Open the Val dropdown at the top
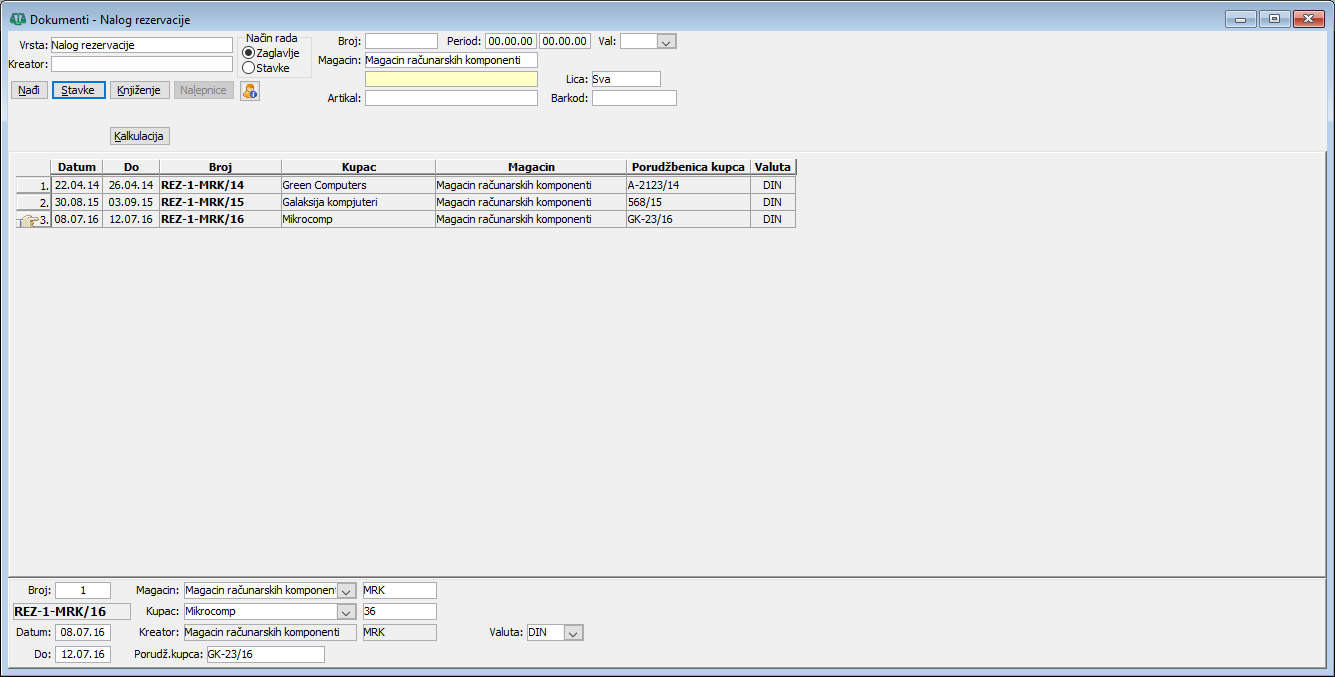1335x677 pixels. click(x=667, y=41)
